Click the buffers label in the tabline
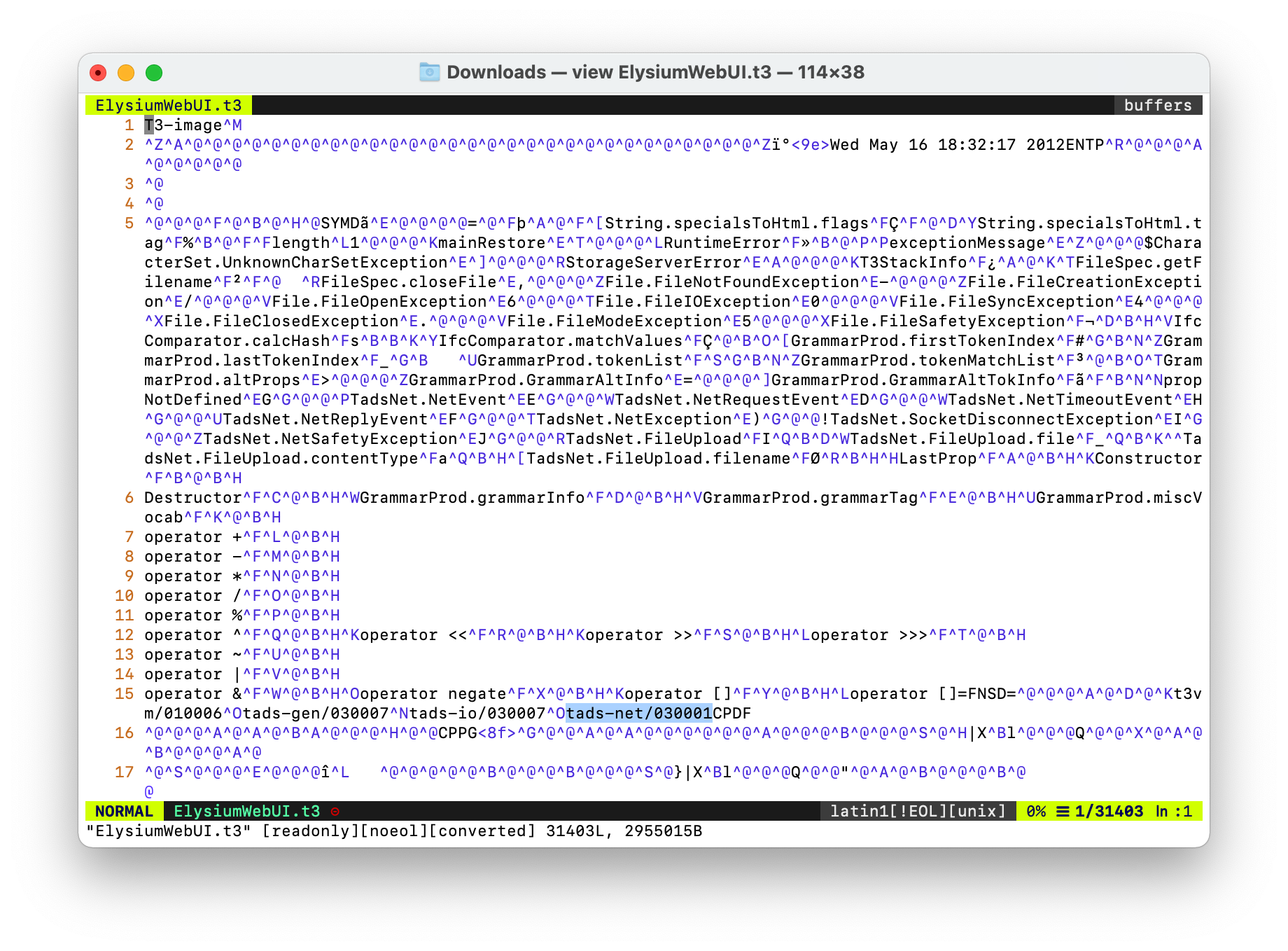The height and width of the screenshot is (951, 1288). [x=1157, y=106]
